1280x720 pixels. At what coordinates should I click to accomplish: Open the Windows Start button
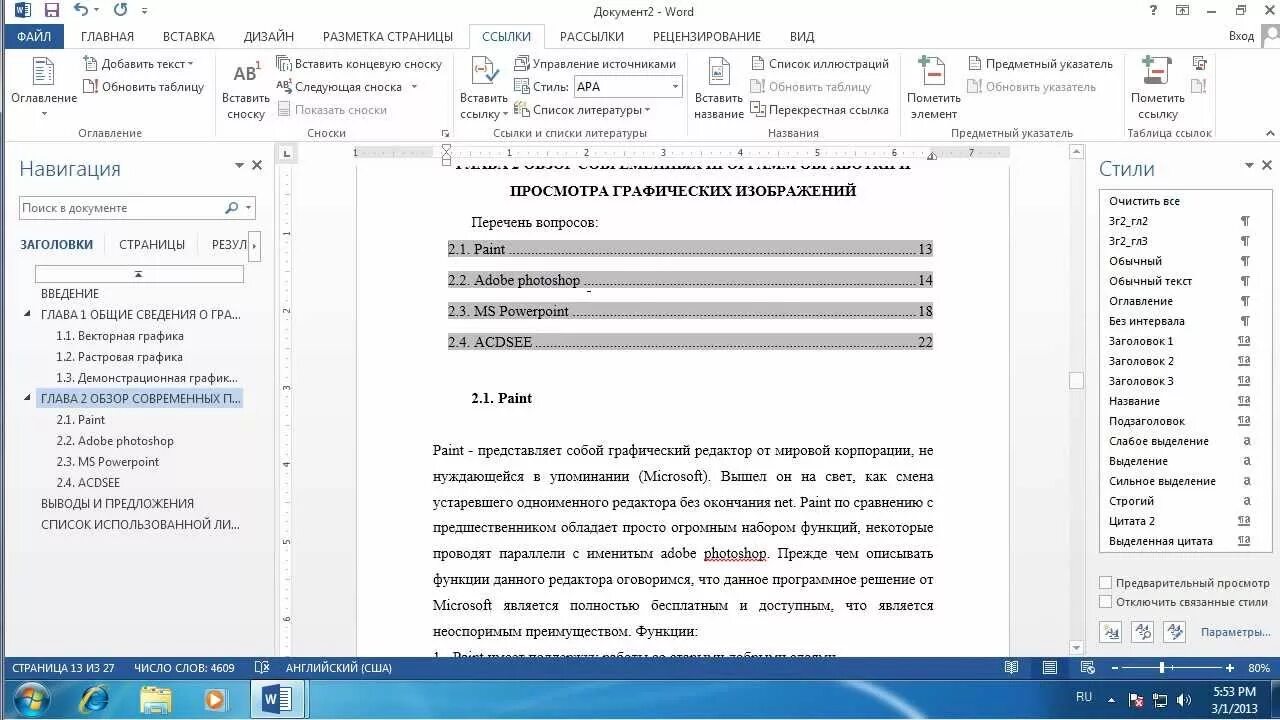pyautogui.click(x=32, y=698)
